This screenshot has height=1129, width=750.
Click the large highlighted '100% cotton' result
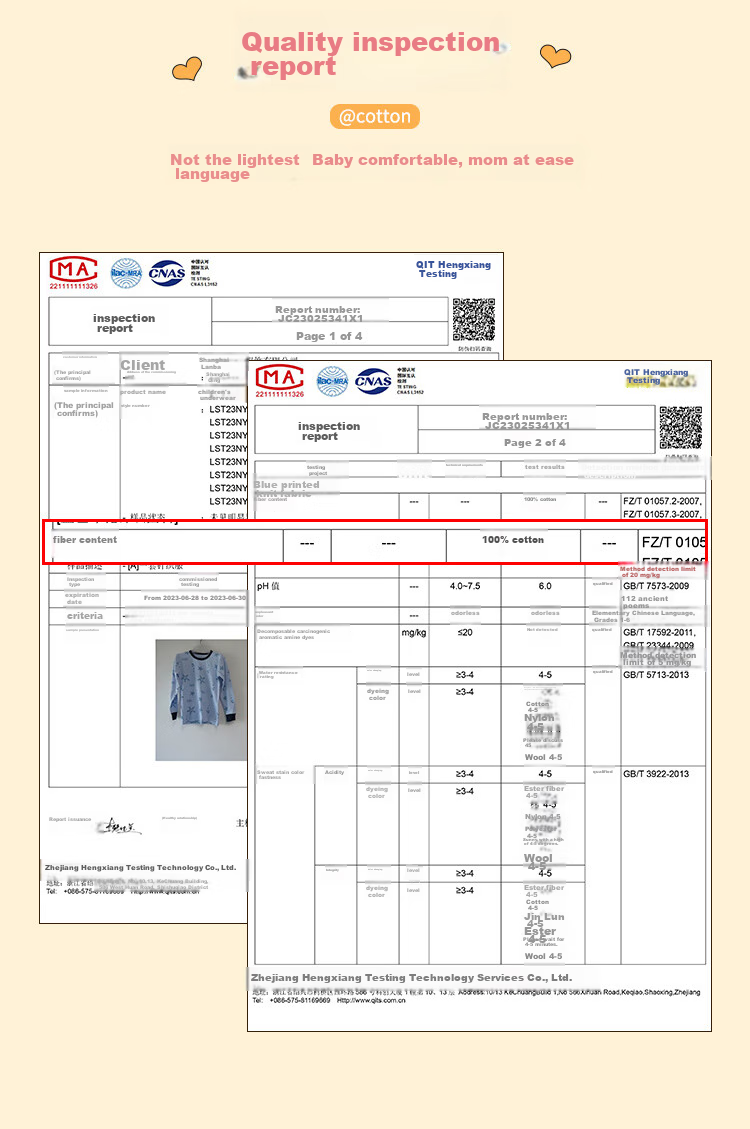513,539
